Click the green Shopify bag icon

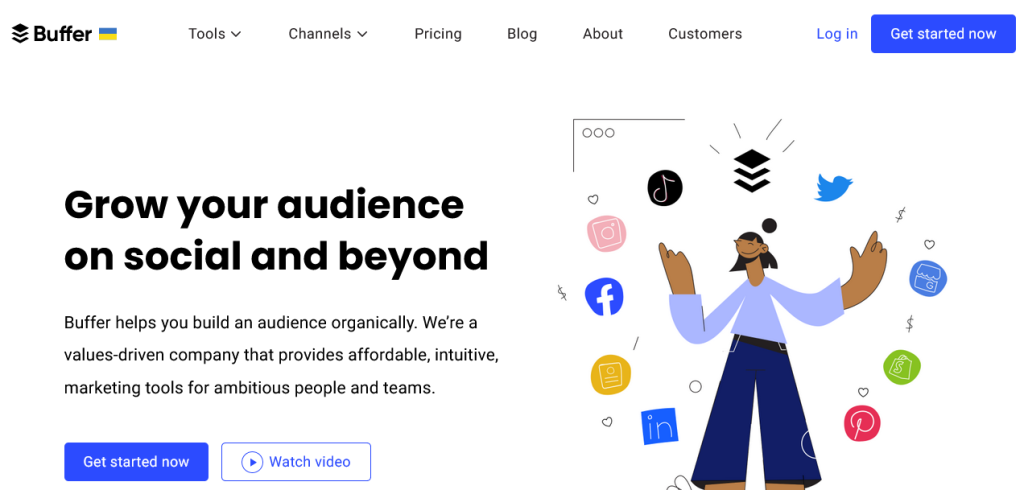[x=902, y=367]
